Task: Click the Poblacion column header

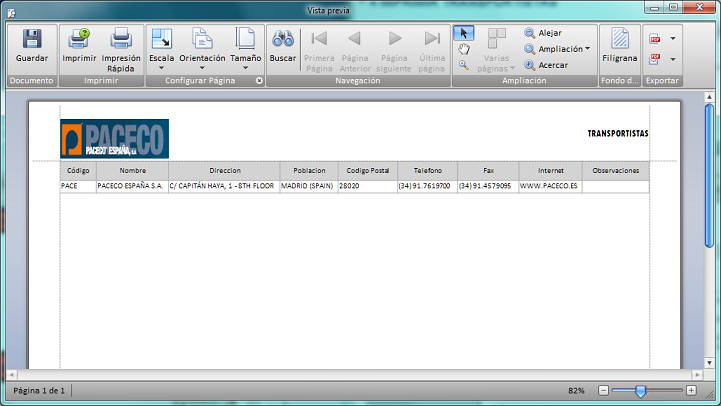Action: 309,171
